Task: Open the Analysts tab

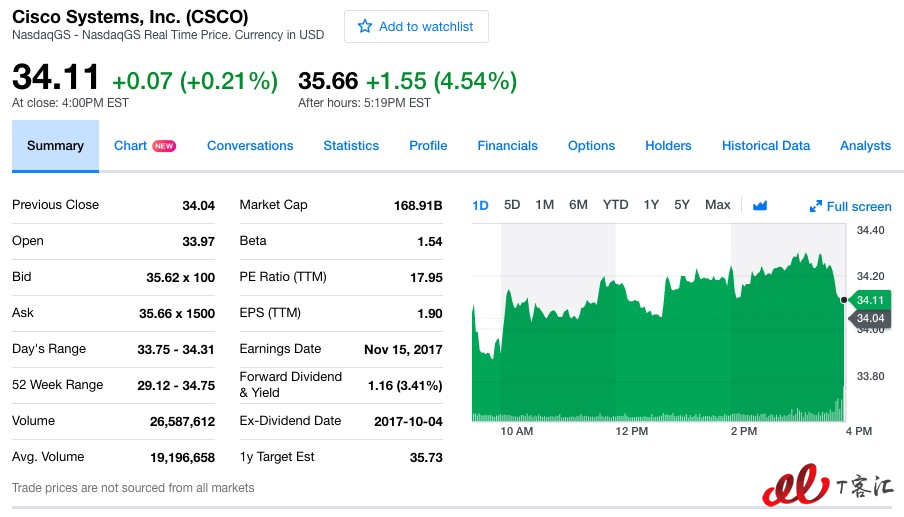Action: [x=865, y=146]
